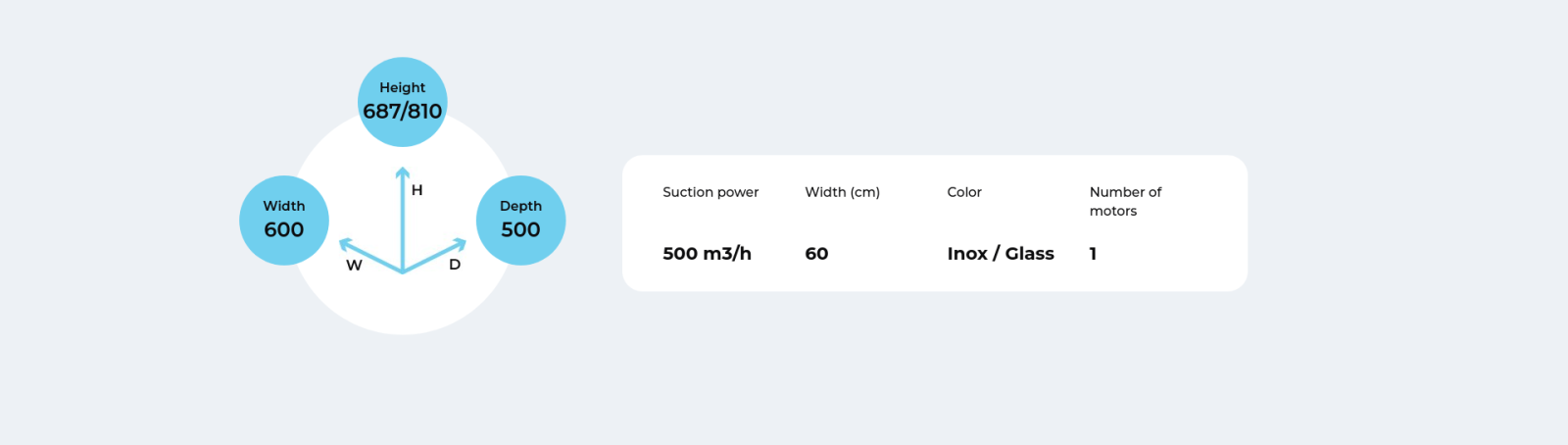Select the 60 width value
Screen dimensions: 1568x445
click(x=816, y=253)
